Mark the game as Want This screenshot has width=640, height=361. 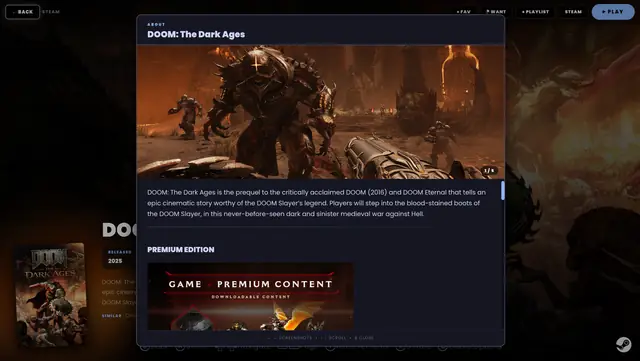(x=496, y=12)
